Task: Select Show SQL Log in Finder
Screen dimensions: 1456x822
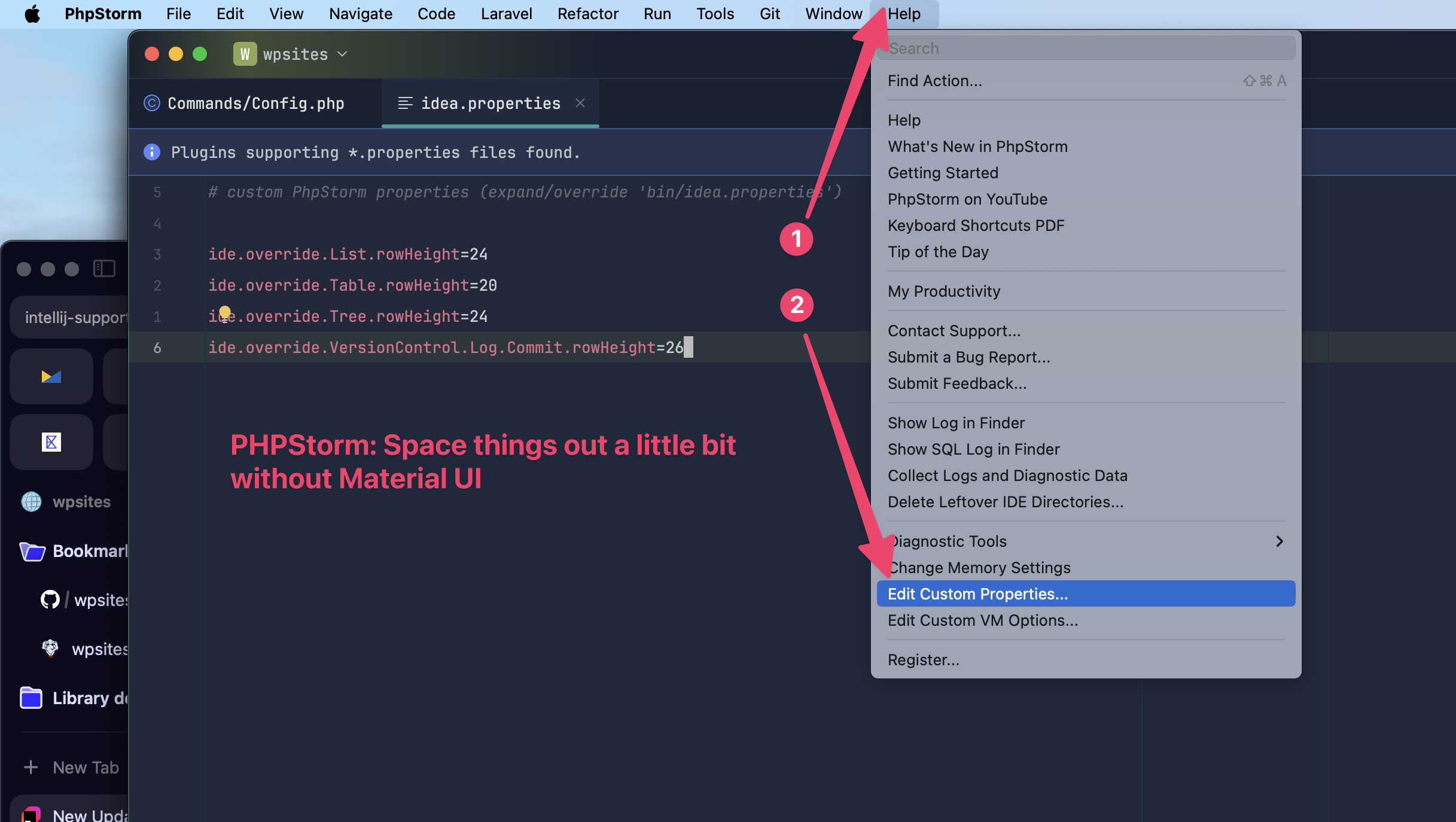Action: (1086, 449)
